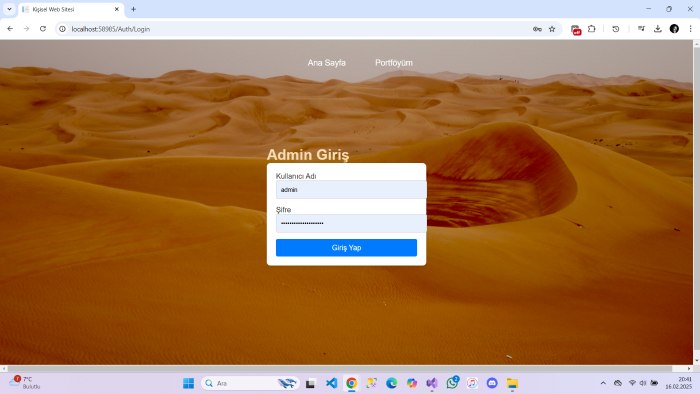The height and width of the screenshot is (394, 700).
Task: Click the taskbar Ara search box
Action: tap(250, 383)
